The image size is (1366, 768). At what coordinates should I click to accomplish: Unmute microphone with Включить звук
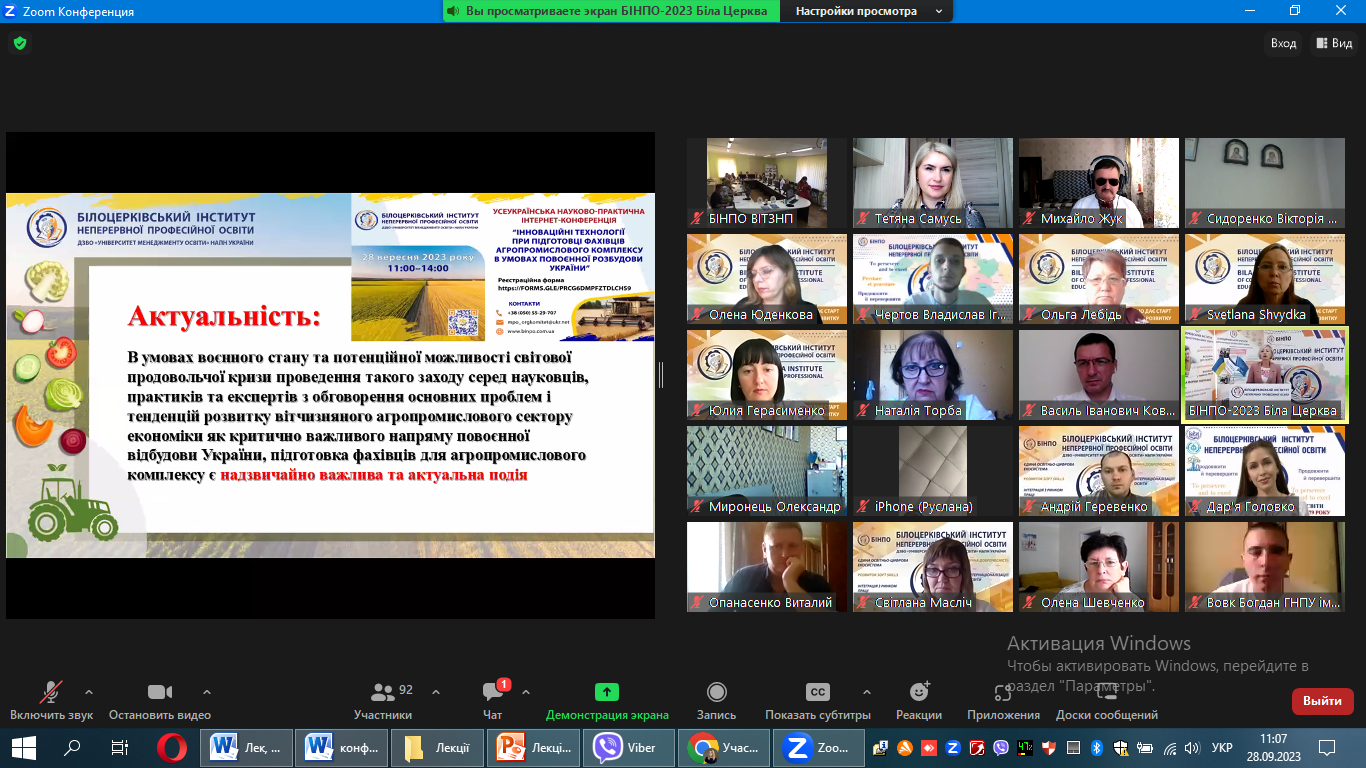click(51, 692)
